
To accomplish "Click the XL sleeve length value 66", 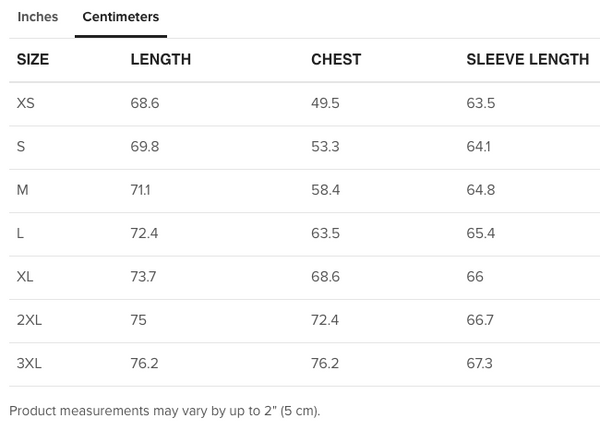I will 475,277.
